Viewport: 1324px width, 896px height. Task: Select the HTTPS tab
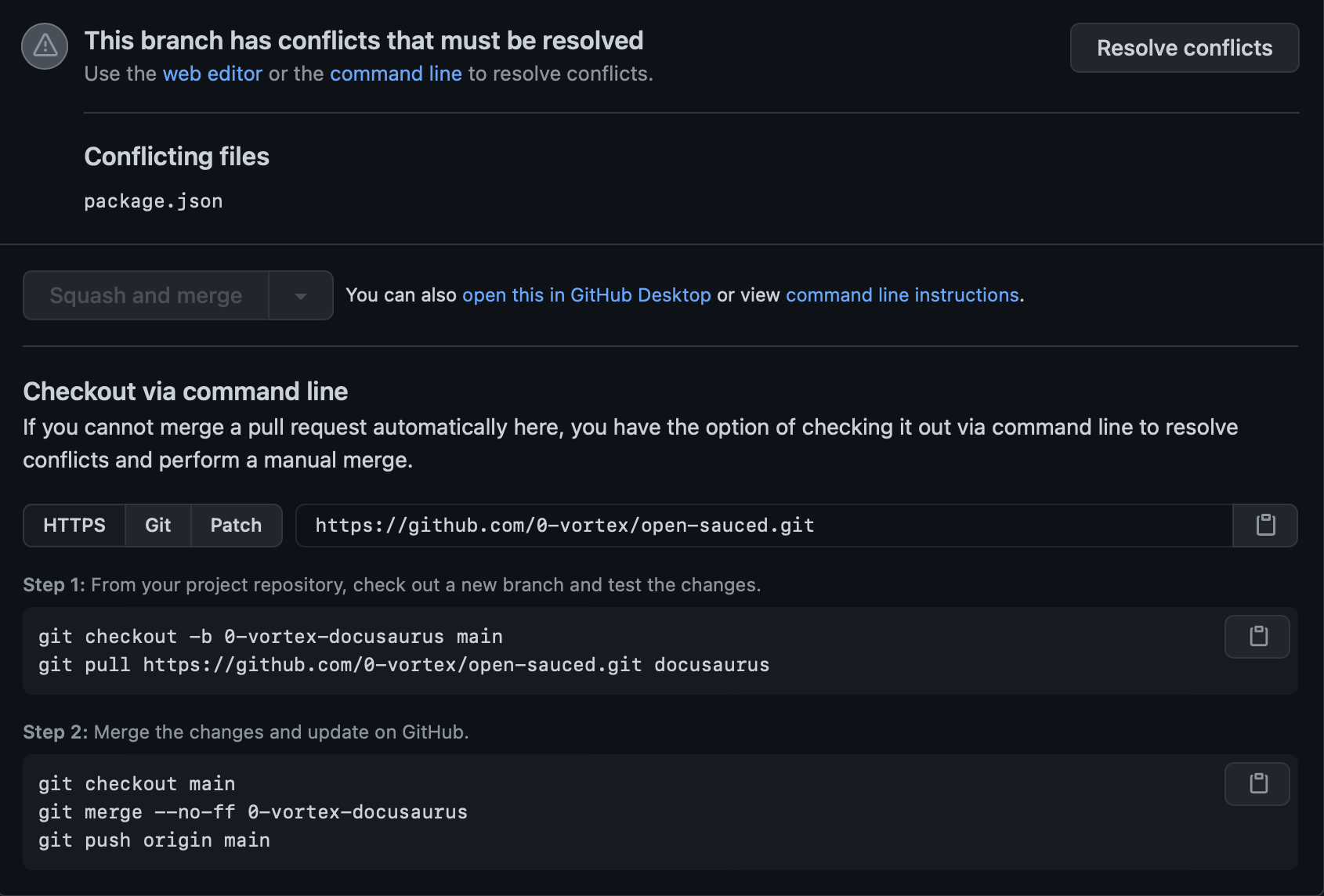[74, 526]
